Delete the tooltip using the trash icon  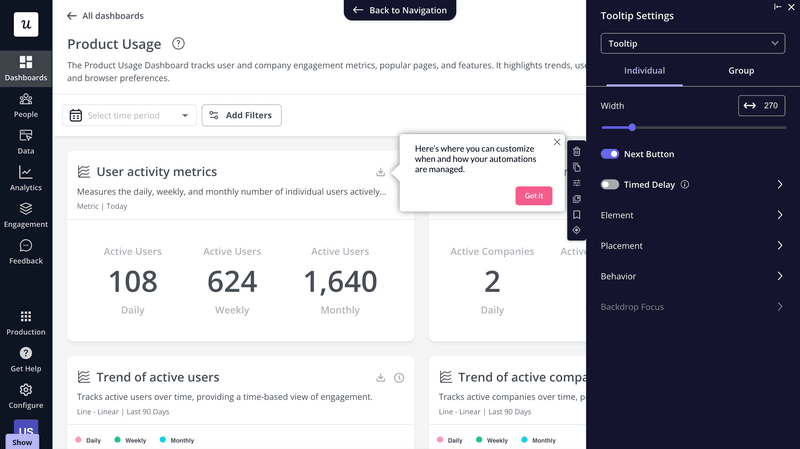click(x=577, y=152)
